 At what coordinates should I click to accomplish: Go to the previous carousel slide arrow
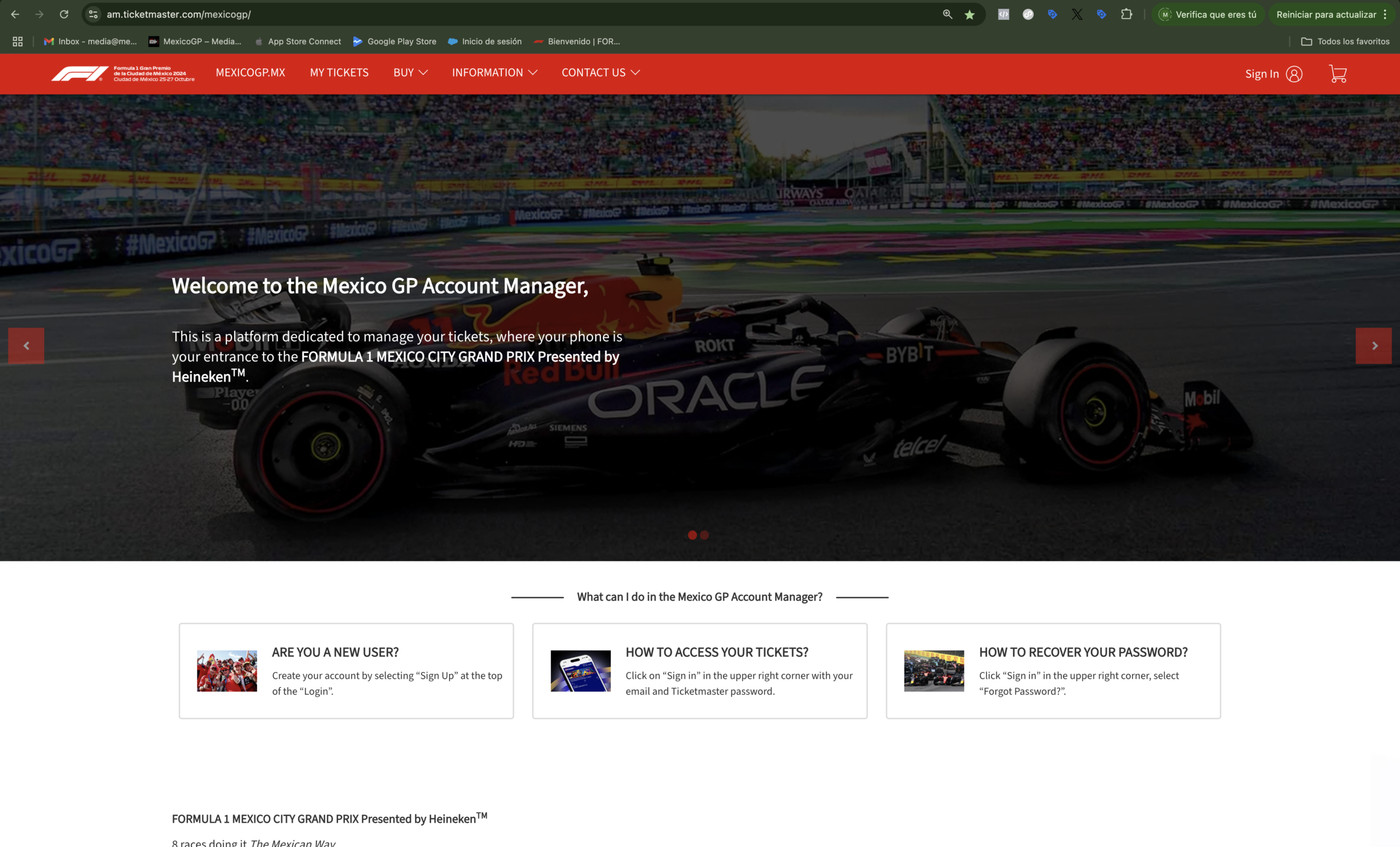click(x=26, y=346)
